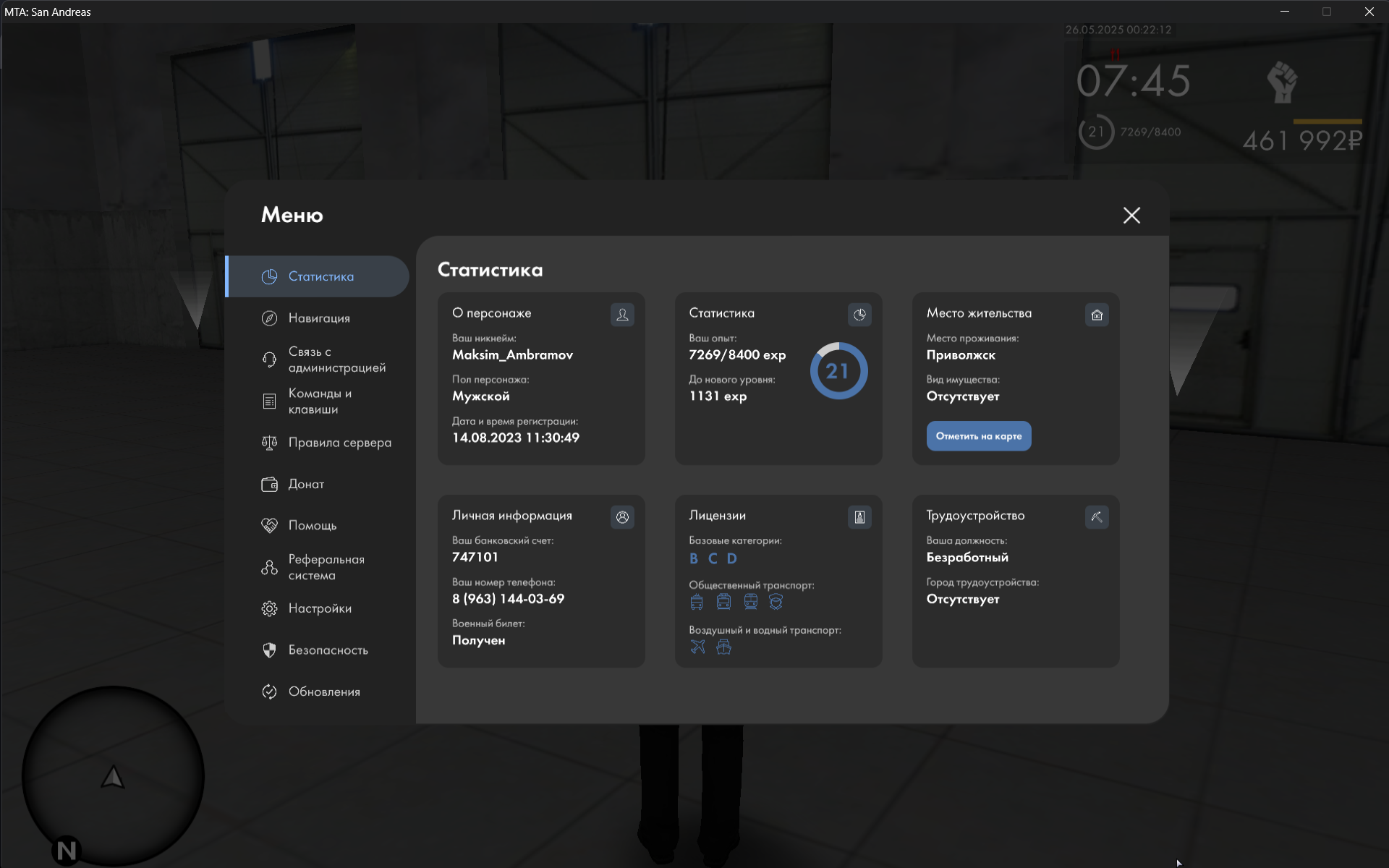Click the profile icon in Личная информация card
Image resolution: width=1389 pixels, height=868 pixels.
coord(622,517)
